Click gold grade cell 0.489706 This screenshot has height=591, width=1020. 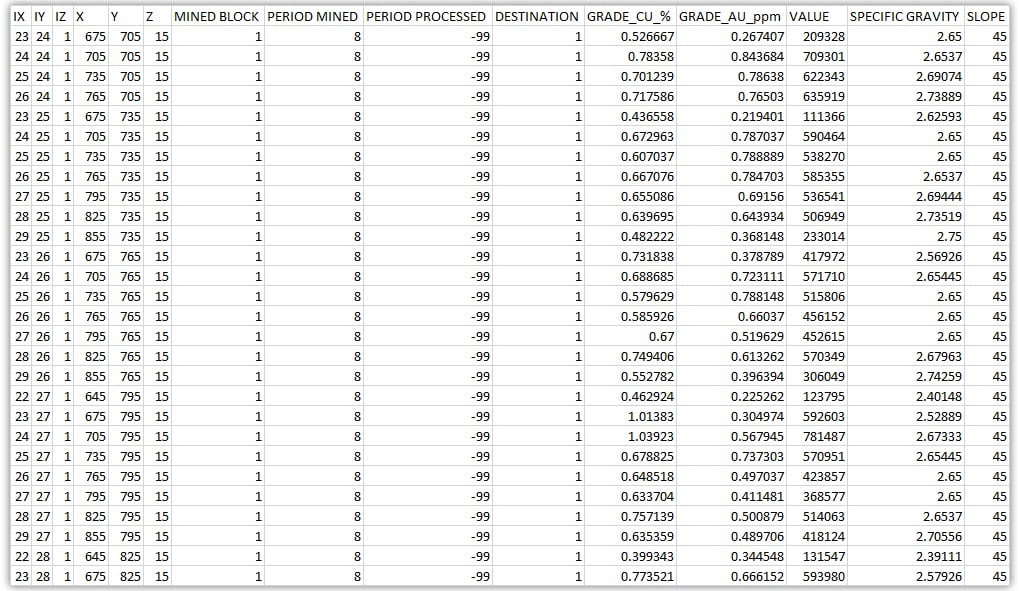(x=731, y=537)
